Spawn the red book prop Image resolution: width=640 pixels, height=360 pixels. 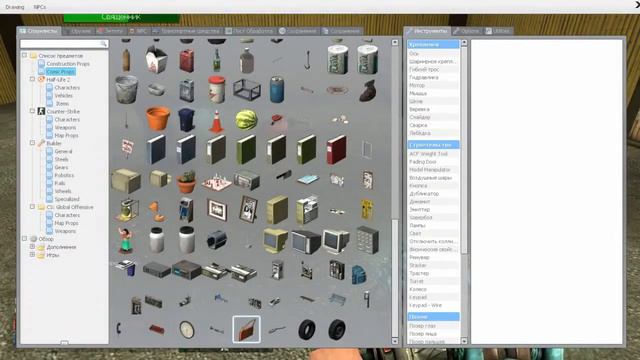click(x=337, y=150)
